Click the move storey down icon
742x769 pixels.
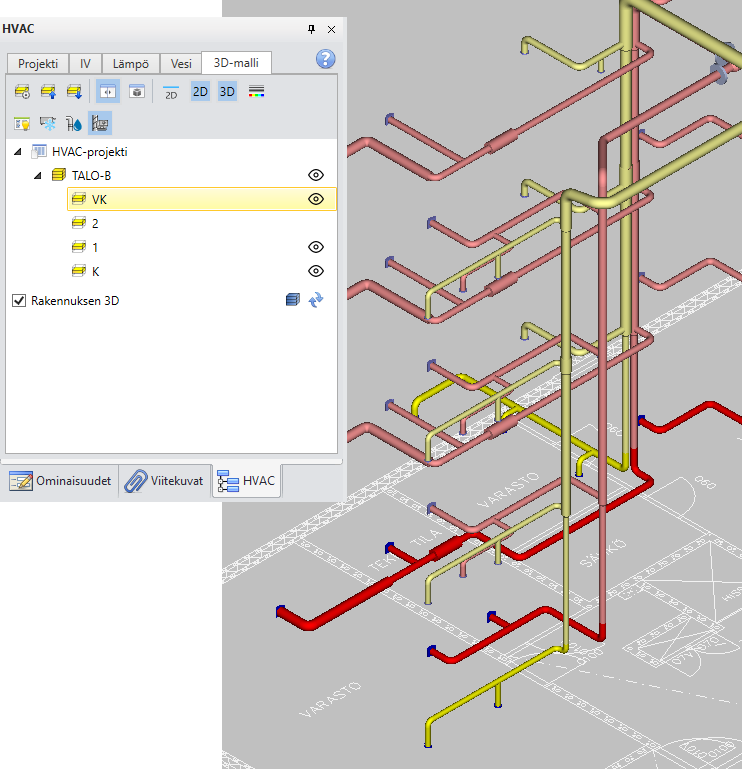(74, 92)
